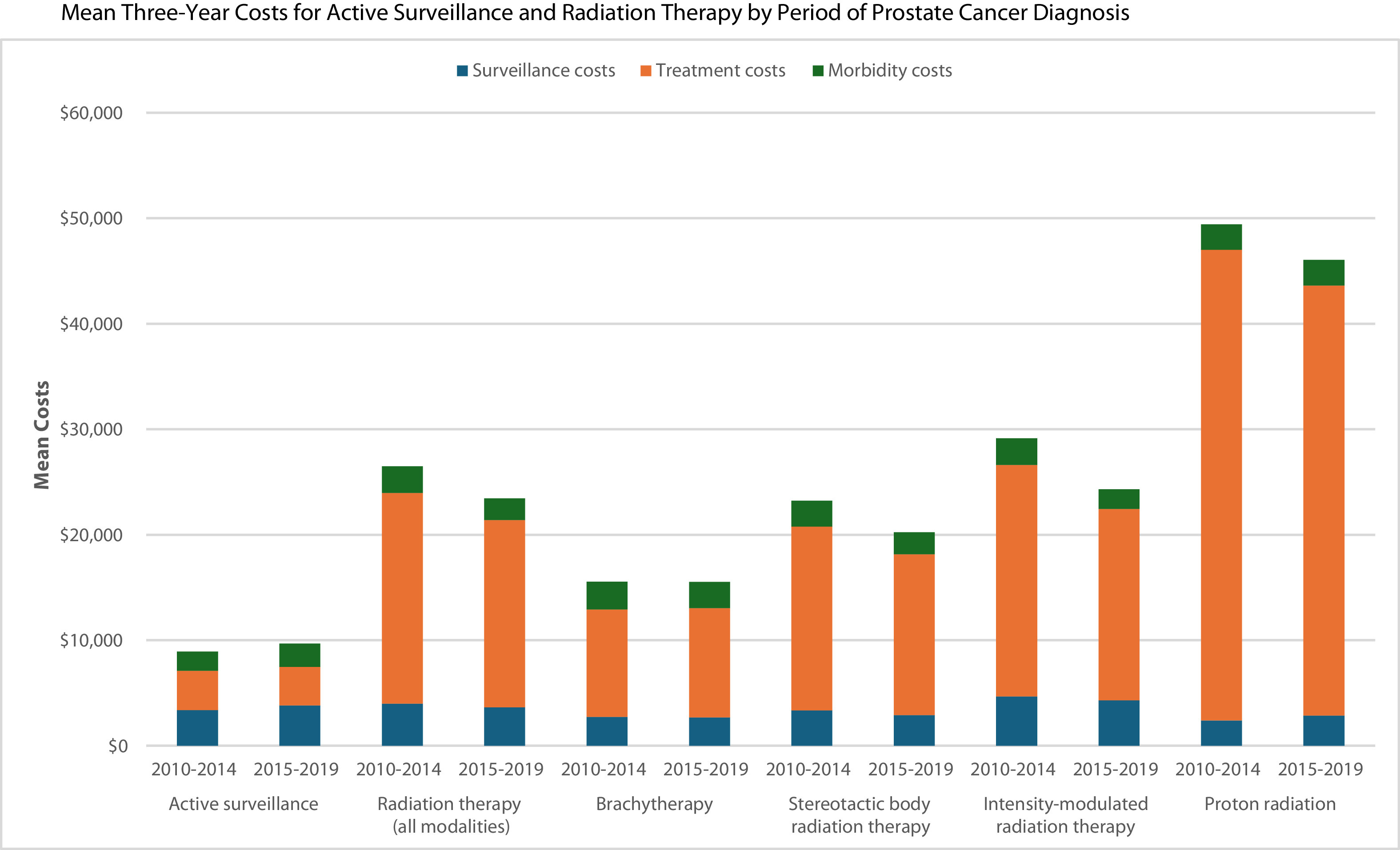Click the $60,000 axis label
This screenshot has width=1400, height=850.
pos(92,113)
